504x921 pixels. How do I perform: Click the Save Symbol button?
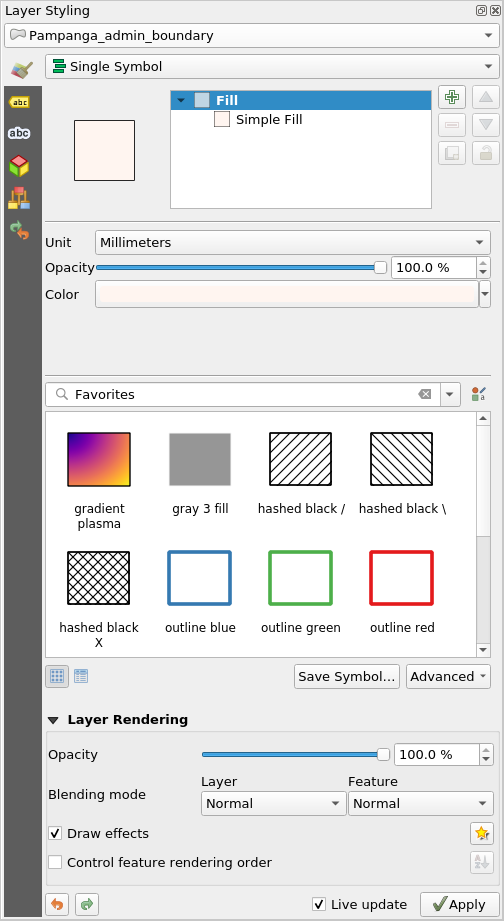(347, 676)
